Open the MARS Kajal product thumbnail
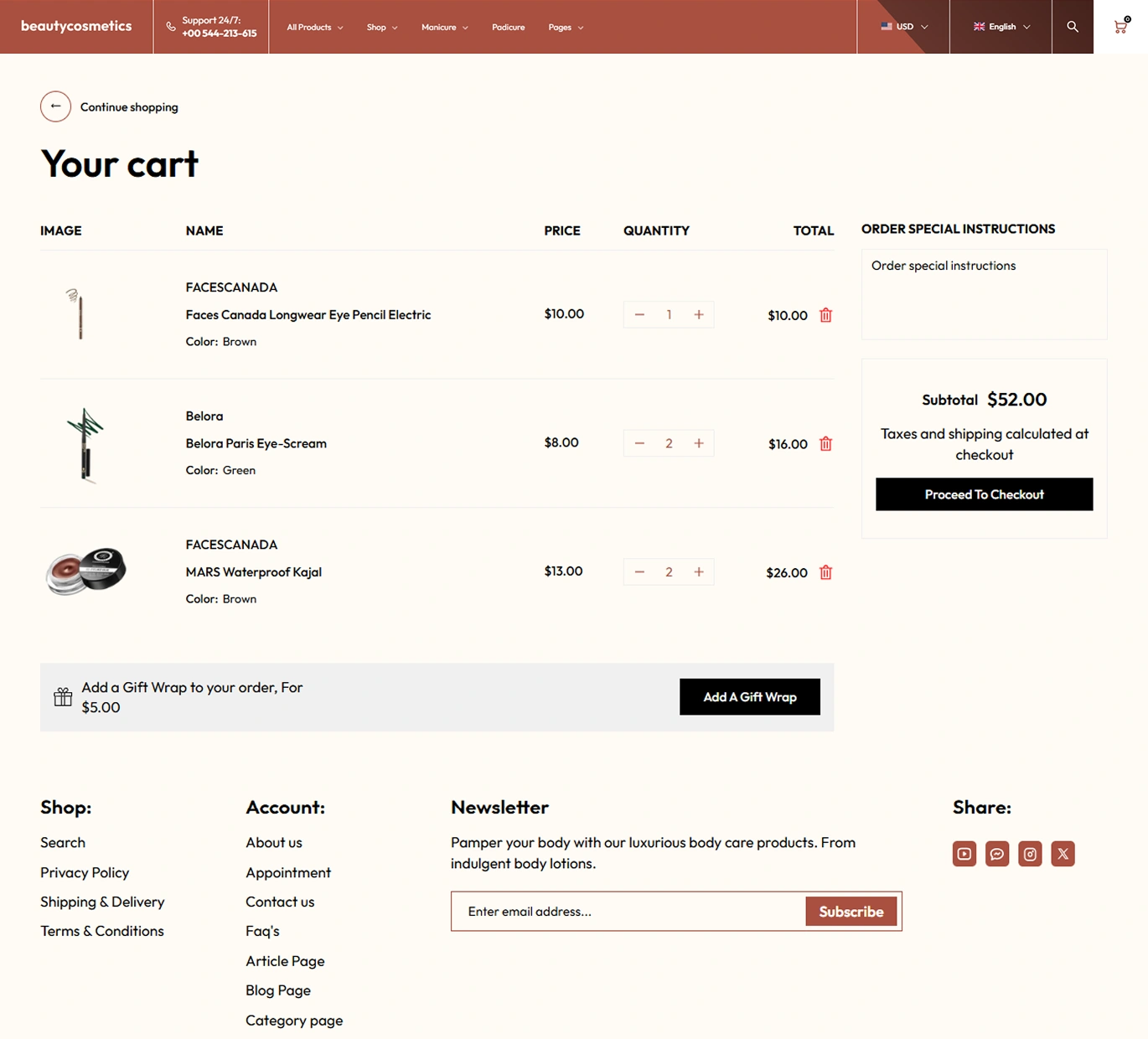The image size is (1148, 1039). pos(85,571)
